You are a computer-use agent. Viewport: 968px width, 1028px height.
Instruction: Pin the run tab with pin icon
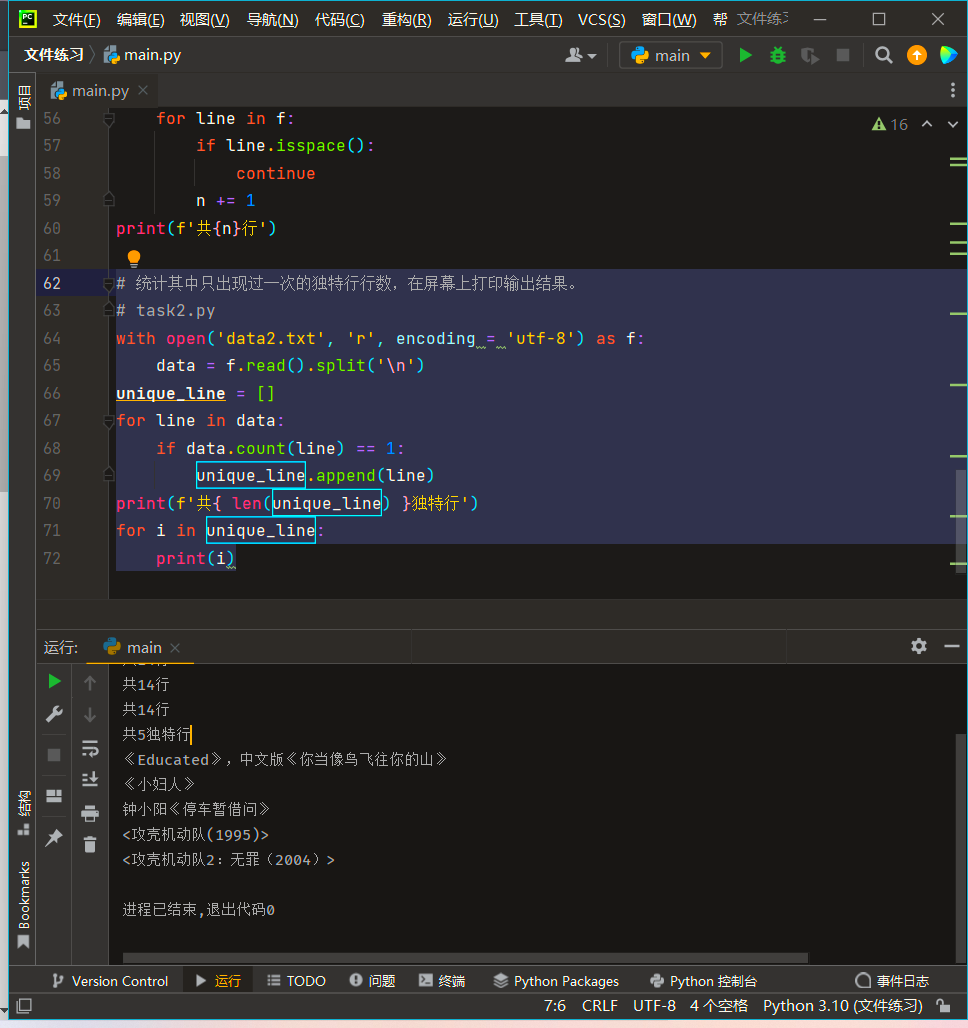pyautogui.click(x=54, y=837)
